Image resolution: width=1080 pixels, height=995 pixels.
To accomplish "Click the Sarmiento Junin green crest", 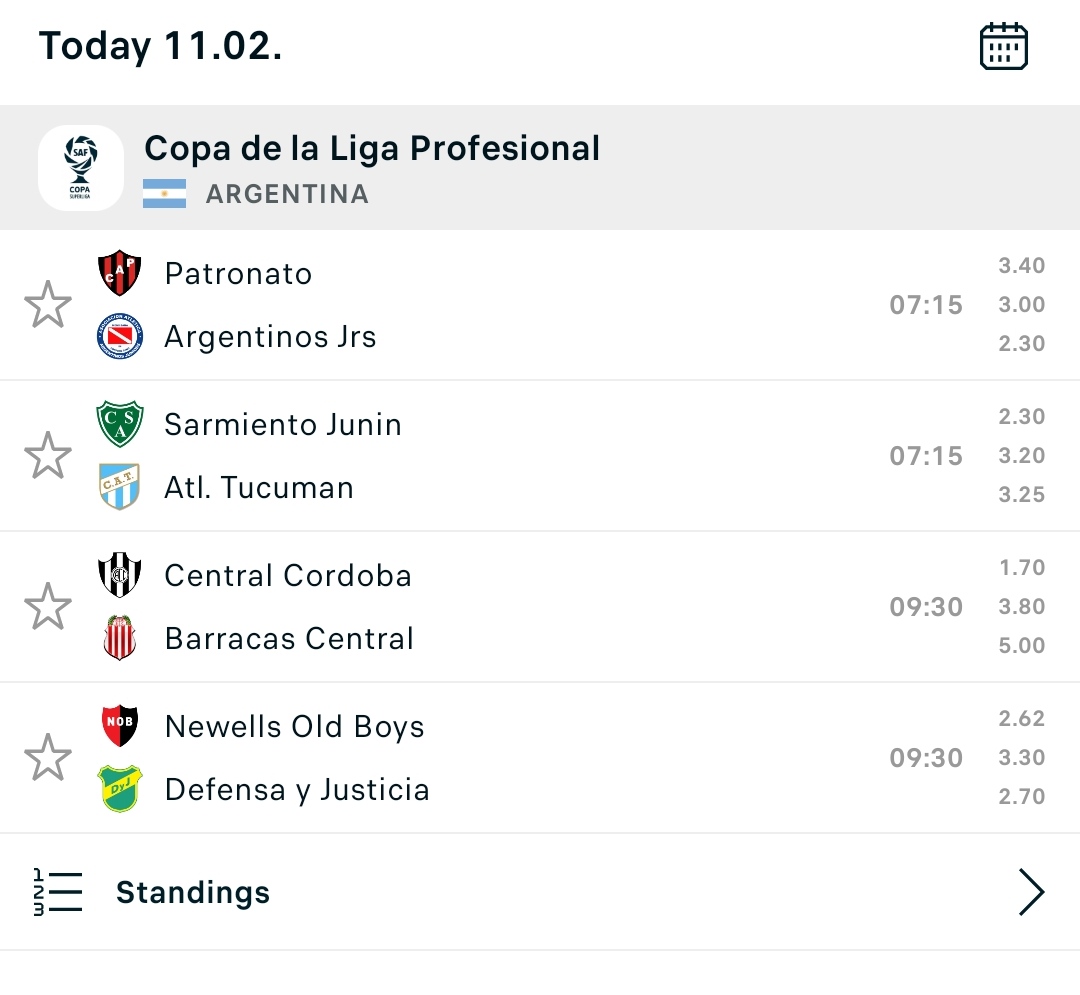I will [x=120, y=423].
